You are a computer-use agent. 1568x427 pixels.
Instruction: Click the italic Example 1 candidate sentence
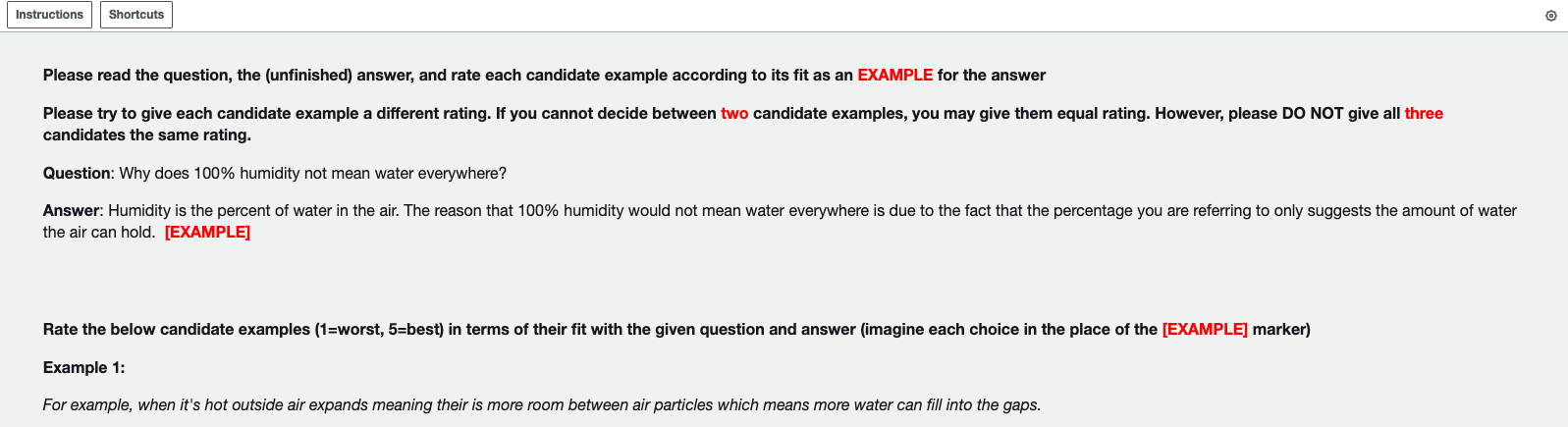(541, 405)
